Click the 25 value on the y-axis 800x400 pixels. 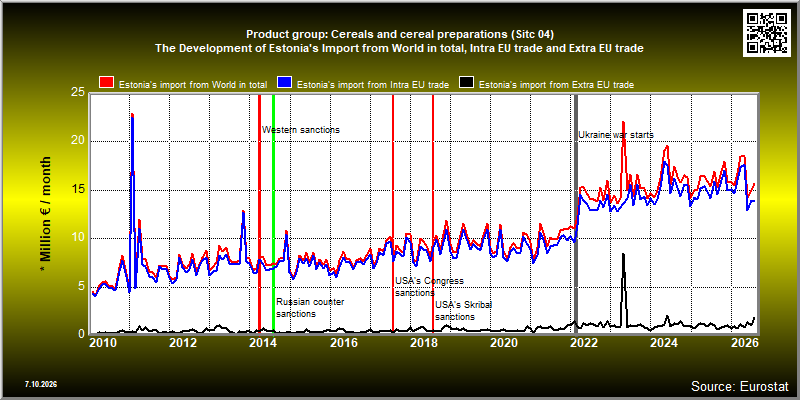pyautogui.click(x=78, y=93)
